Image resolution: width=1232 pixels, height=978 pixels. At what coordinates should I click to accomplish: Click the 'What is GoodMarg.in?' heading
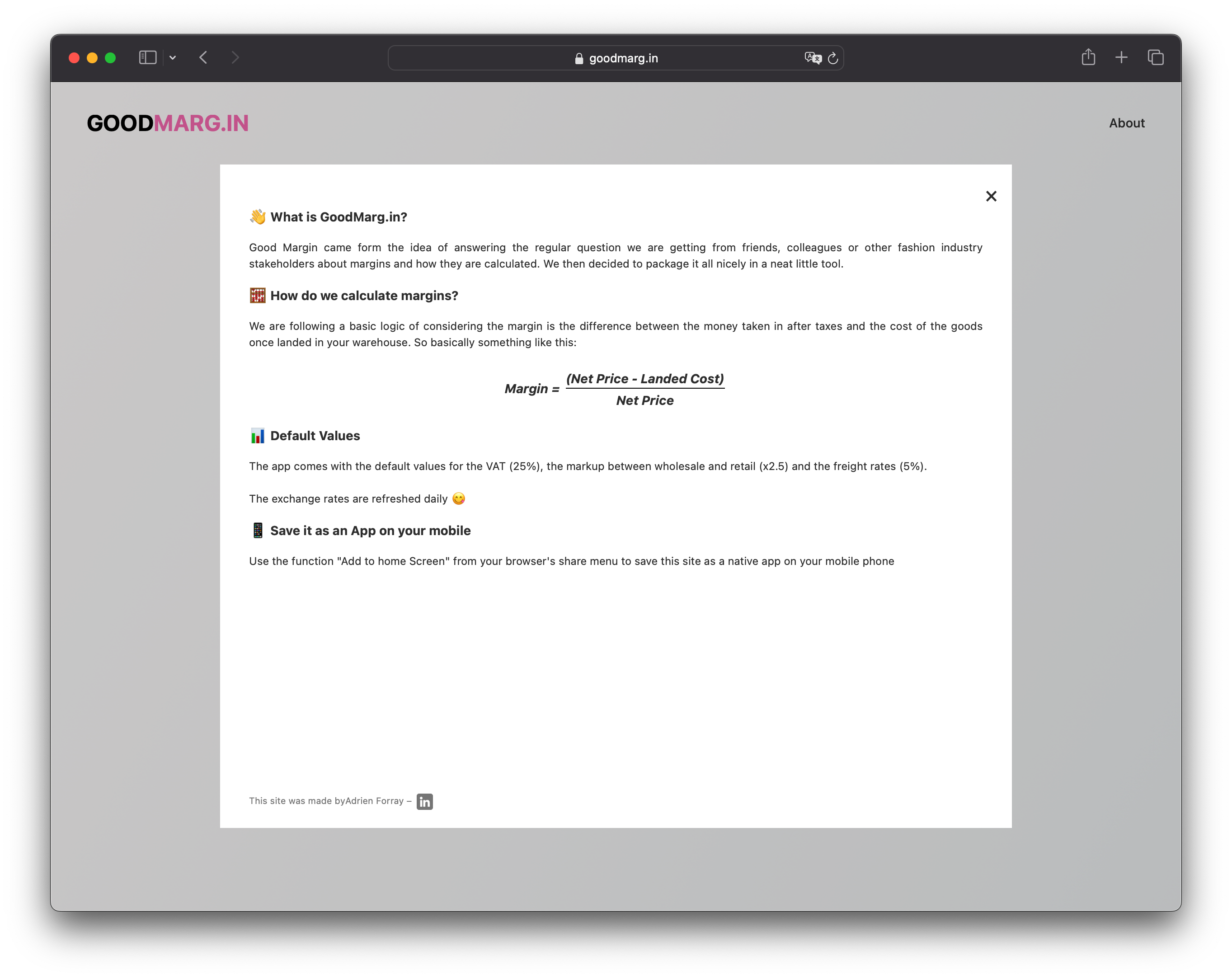(339, 216)
